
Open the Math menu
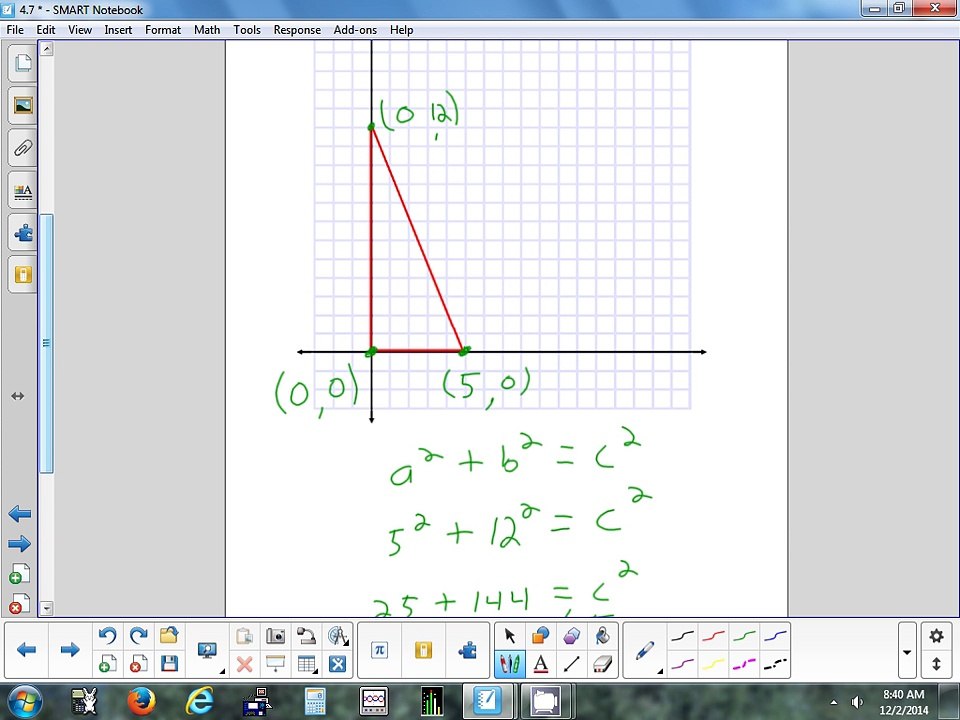[207, 30]
